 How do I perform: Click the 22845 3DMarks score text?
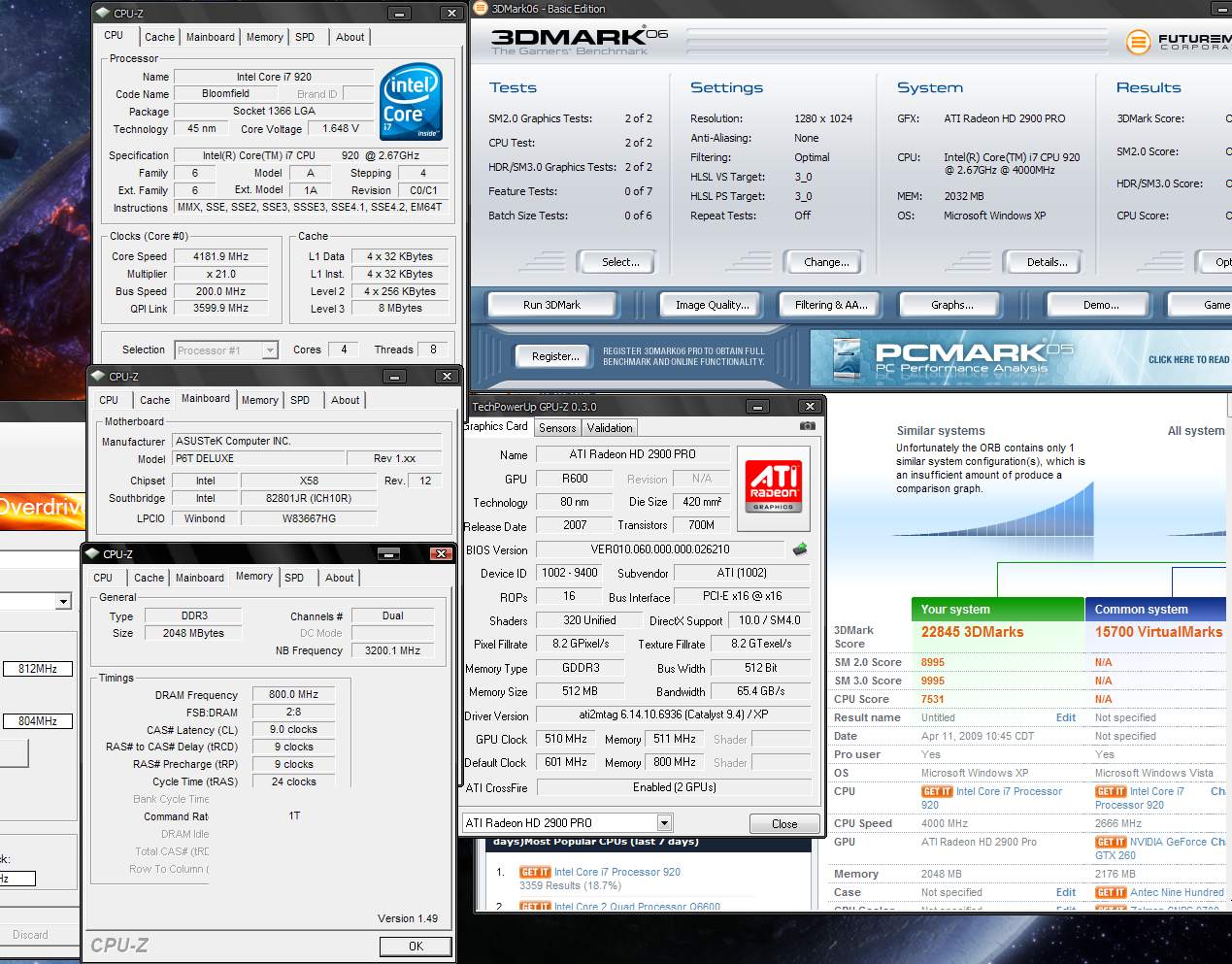(972, 632)
